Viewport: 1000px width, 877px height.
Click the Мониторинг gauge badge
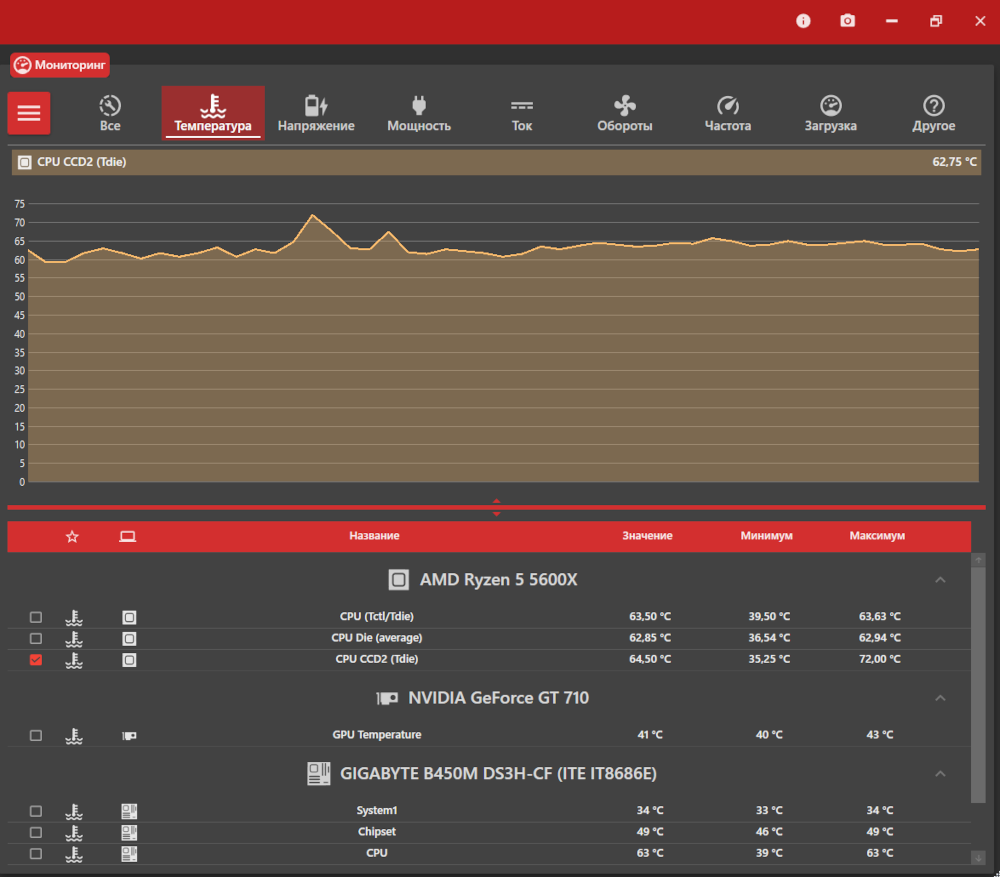tap(59, 65)
